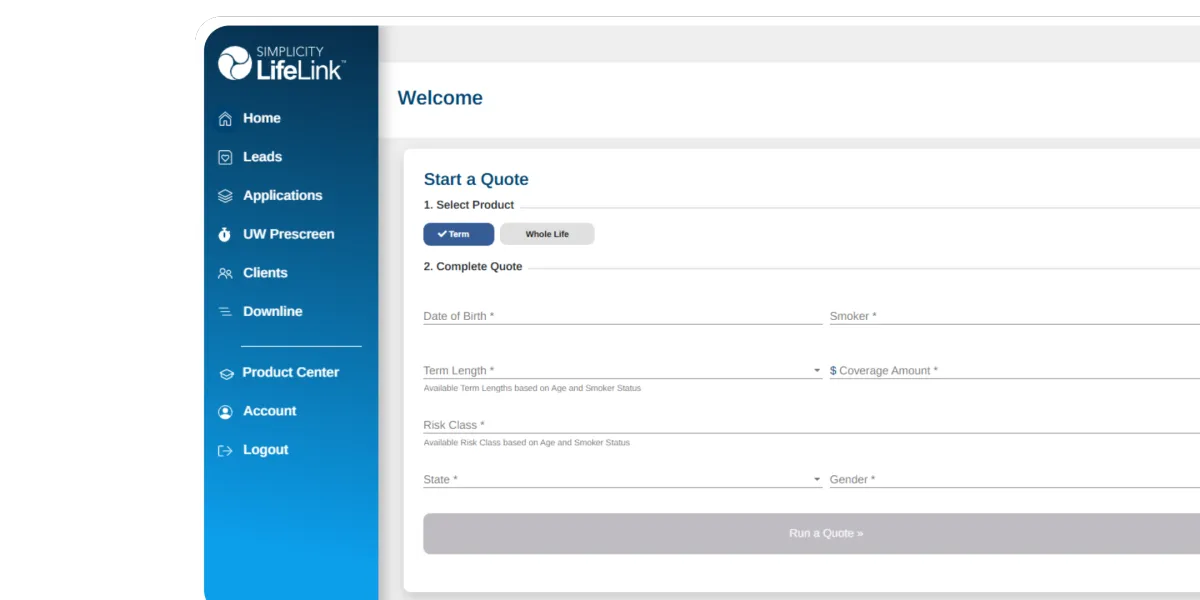Image resolution: width=1200 pixels, height=600 pixels.
Task: Click the Downline list icon
Action: coord(225,312)
